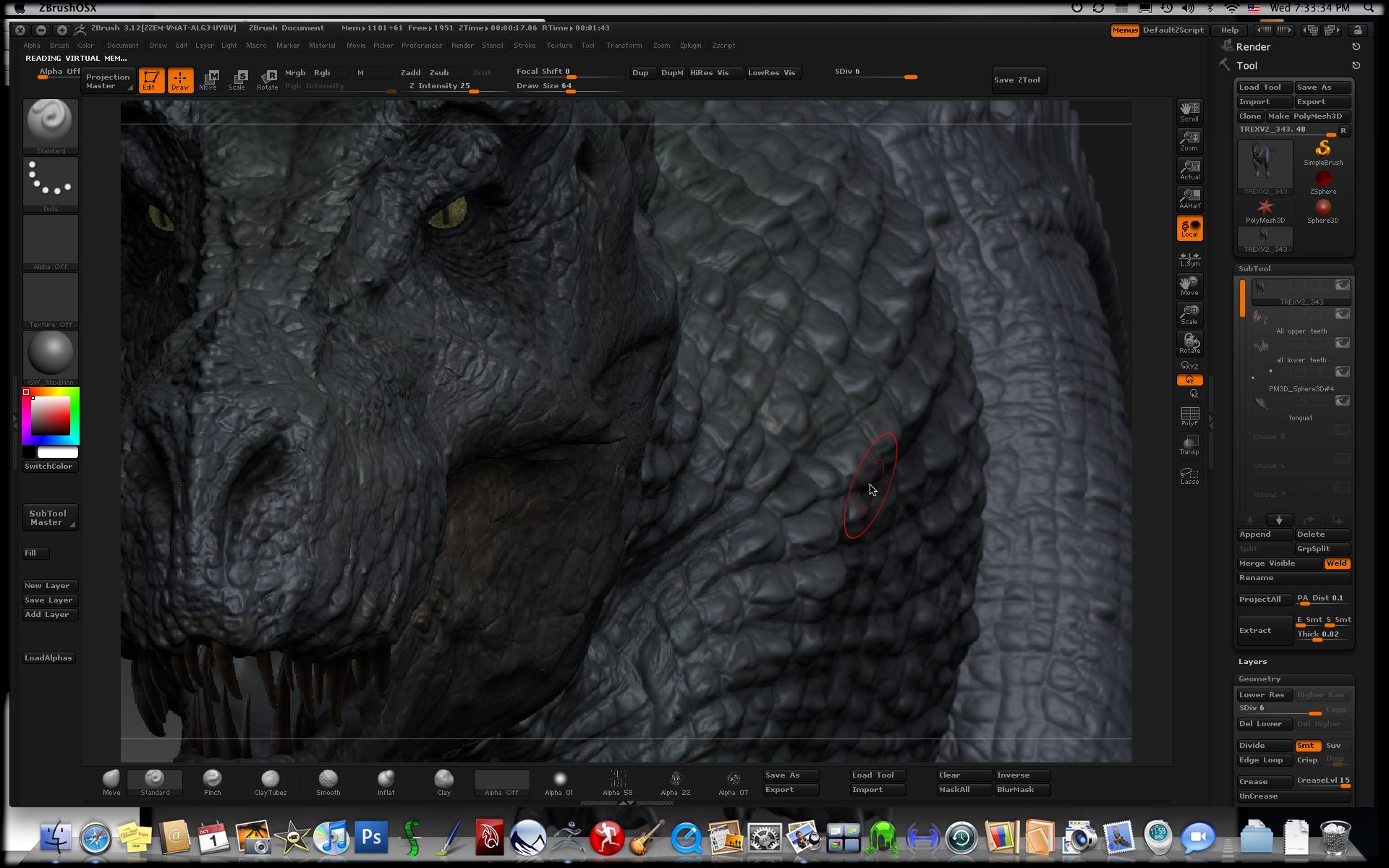Select the Edit mode button
Image resolution: width=1389 pixels, height=868 pixels.
[x=151, y=80]
